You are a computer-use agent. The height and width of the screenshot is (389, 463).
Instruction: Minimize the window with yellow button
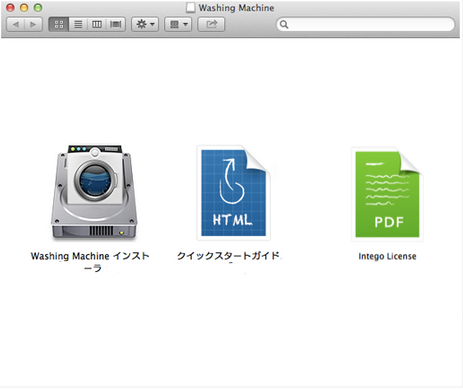point(24,7)
